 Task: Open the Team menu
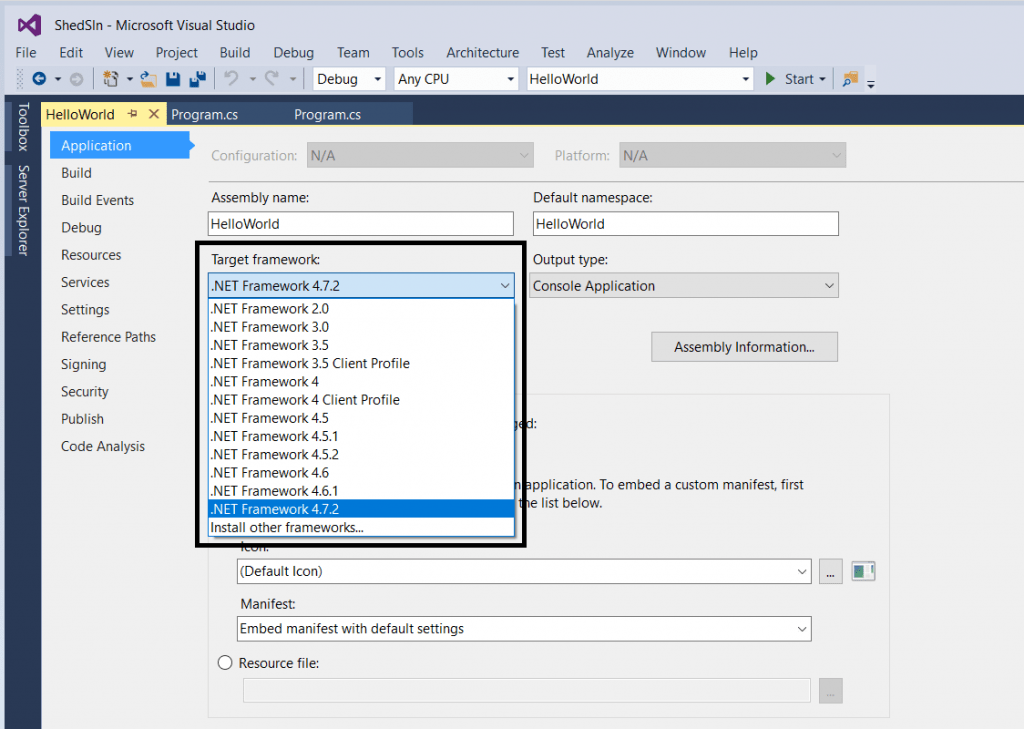point(353,52)
